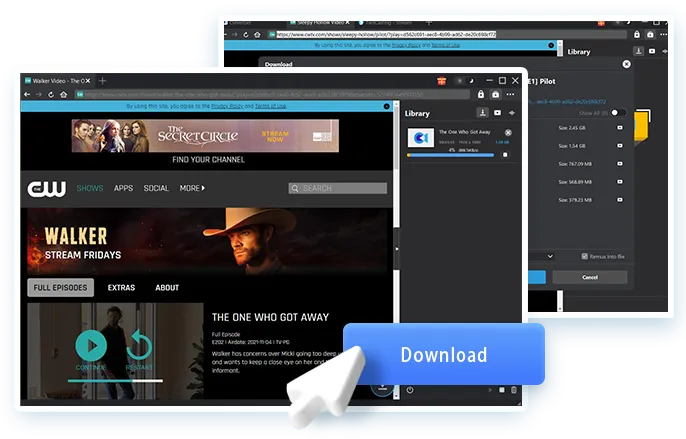This screenshot has width=686, height=439.
Task: Click the episode playback progress bar
Action: [x=115, y=381]
